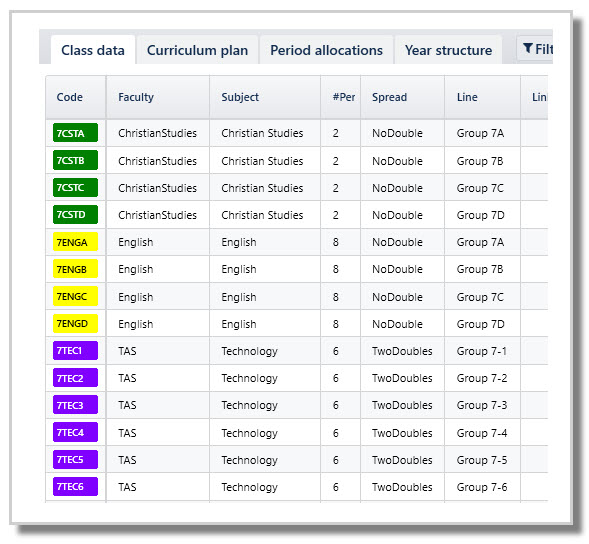Click the 7ENGD class code badge
The height and width of the screenshot is (544, 589).
click(x=75, y=323)
